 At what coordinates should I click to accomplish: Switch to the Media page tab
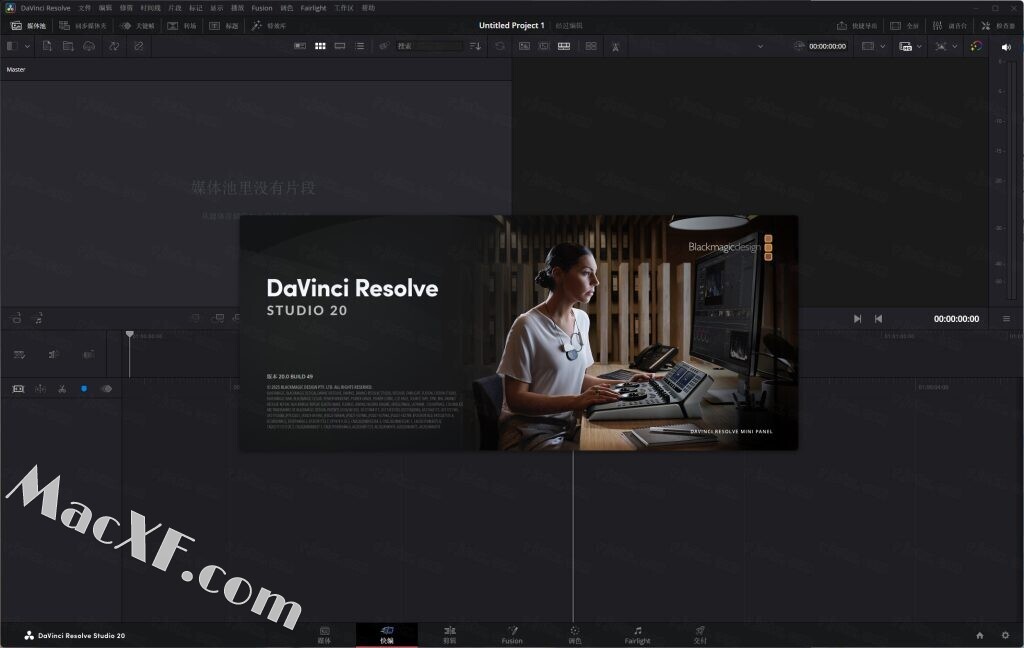(324, 635)
